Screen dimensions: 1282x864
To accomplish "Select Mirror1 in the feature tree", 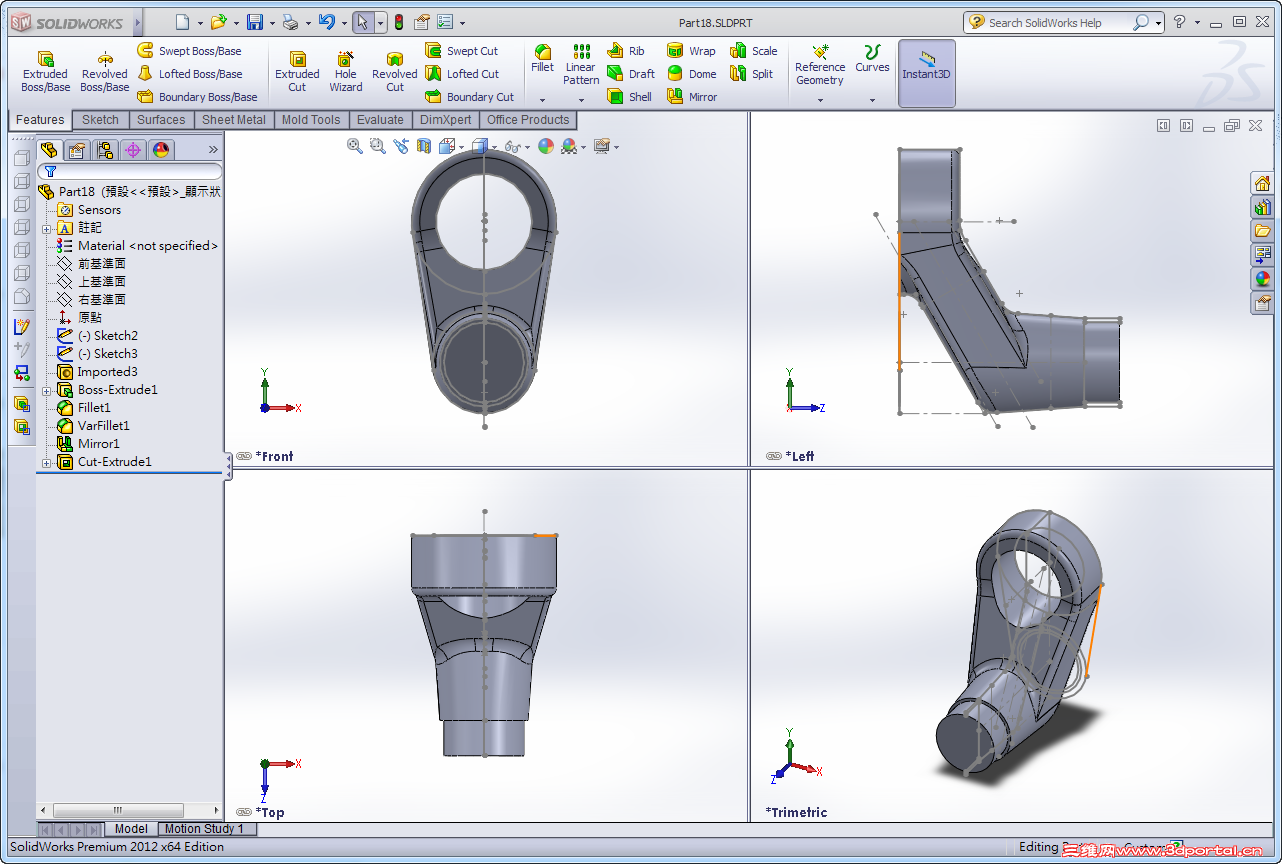I will (88, 444).
